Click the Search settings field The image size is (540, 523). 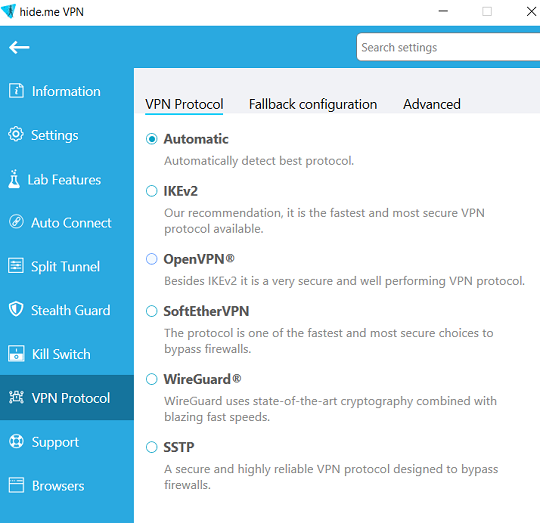(x=448, y=47)
